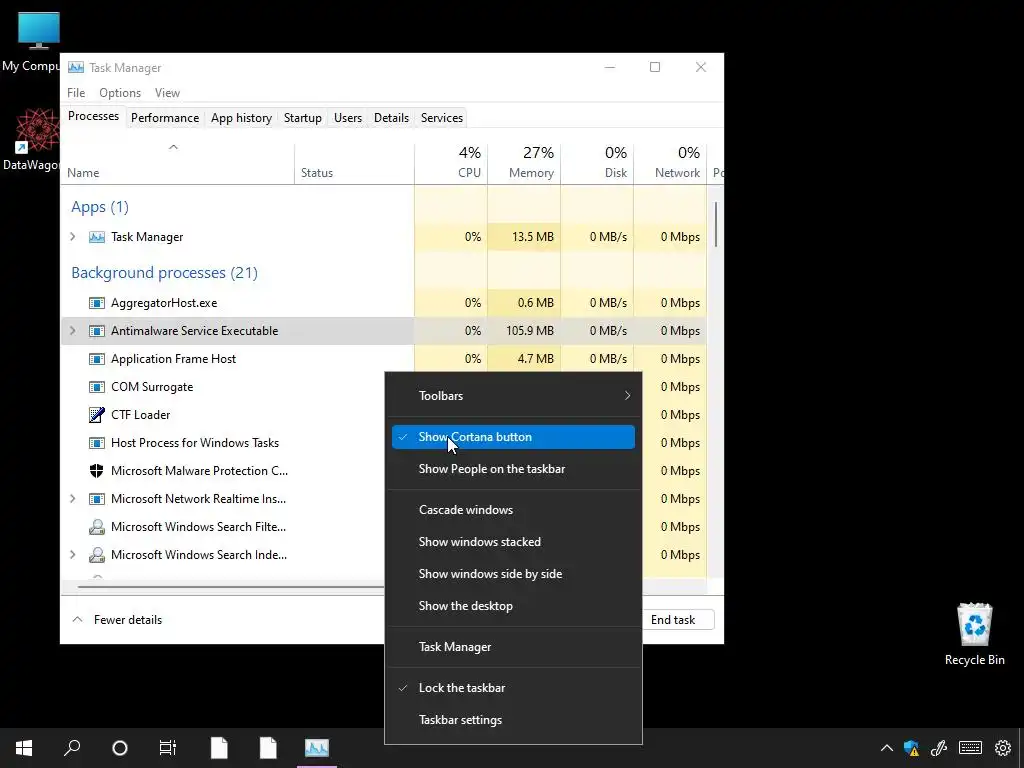This screenshot has width=1024, height=768.
Task: Open Task Manager from context menu
Action: coord(513,647)
